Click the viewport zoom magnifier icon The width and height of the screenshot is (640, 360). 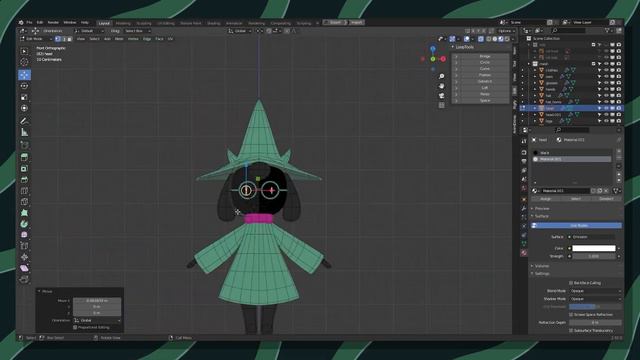(441, 76)
